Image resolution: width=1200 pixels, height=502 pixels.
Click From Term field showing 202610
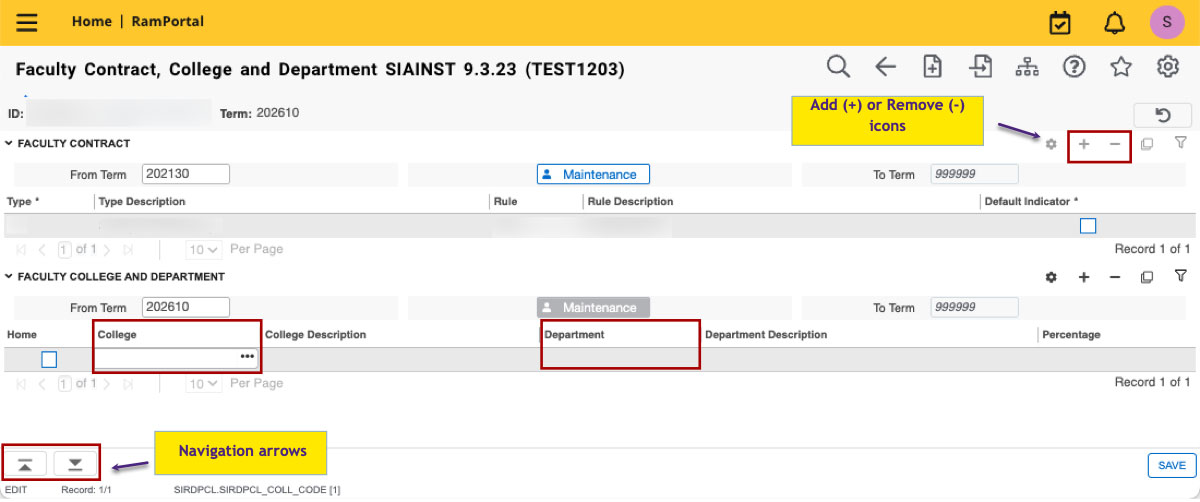(x=186, y=307)
